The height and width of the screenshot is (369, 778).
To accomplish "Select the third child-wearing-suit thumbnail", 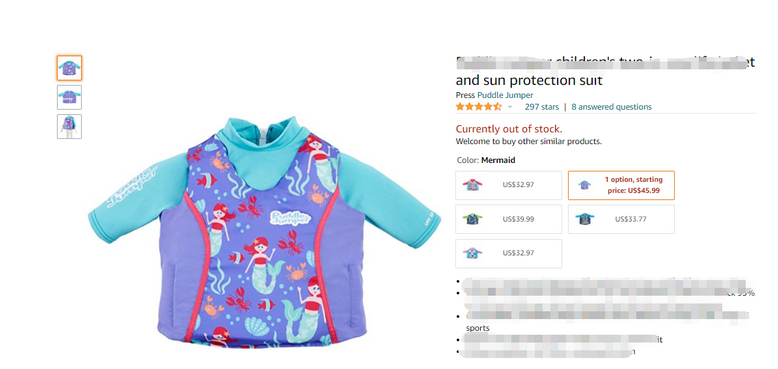I will [x=69, y=126].
